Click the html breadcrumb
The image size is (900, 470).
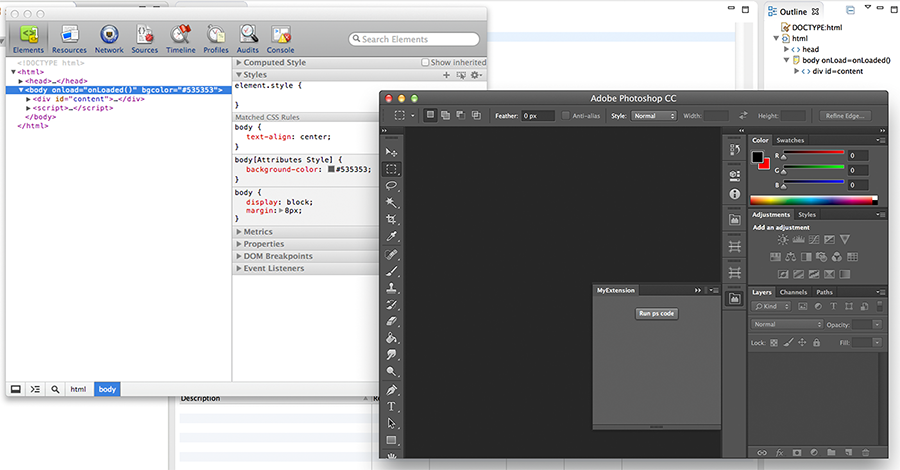click(x=78, y=389)
